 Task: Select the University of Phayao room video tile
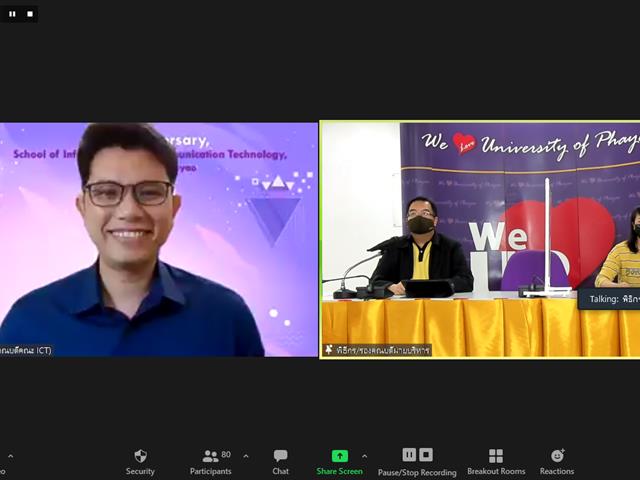coord(480,240)
